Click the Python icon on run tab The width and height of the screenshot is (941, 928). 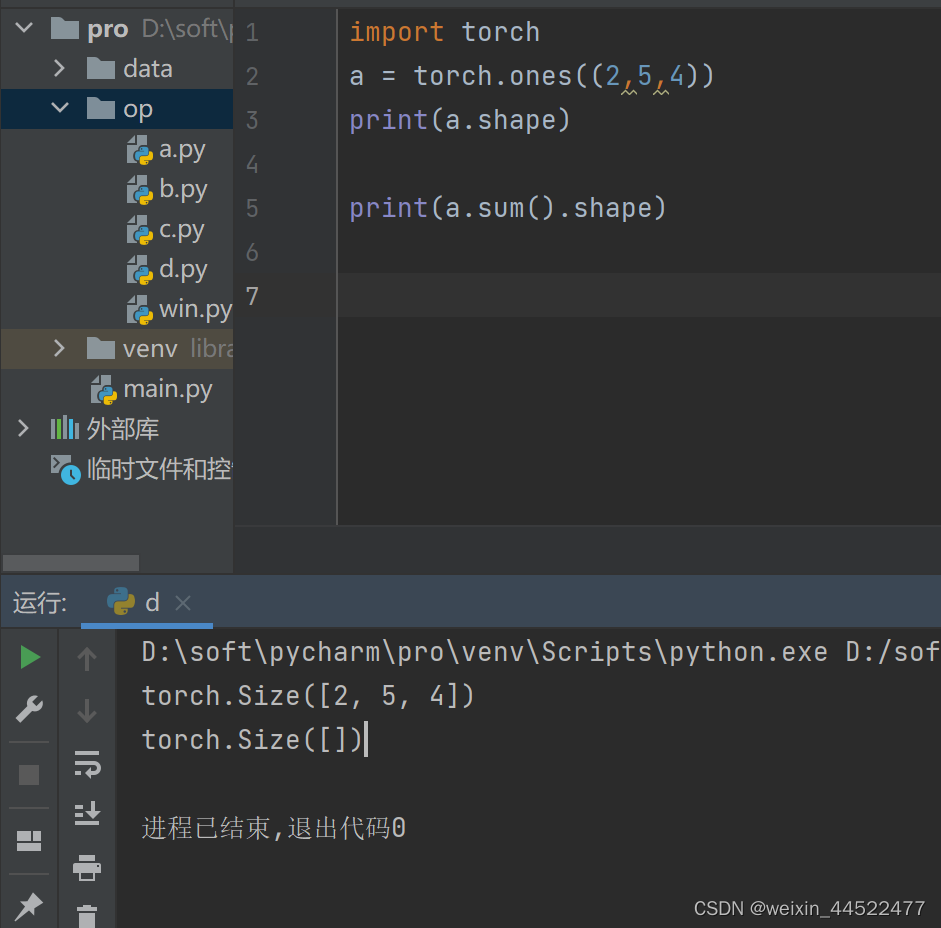[x=121, y=601]
